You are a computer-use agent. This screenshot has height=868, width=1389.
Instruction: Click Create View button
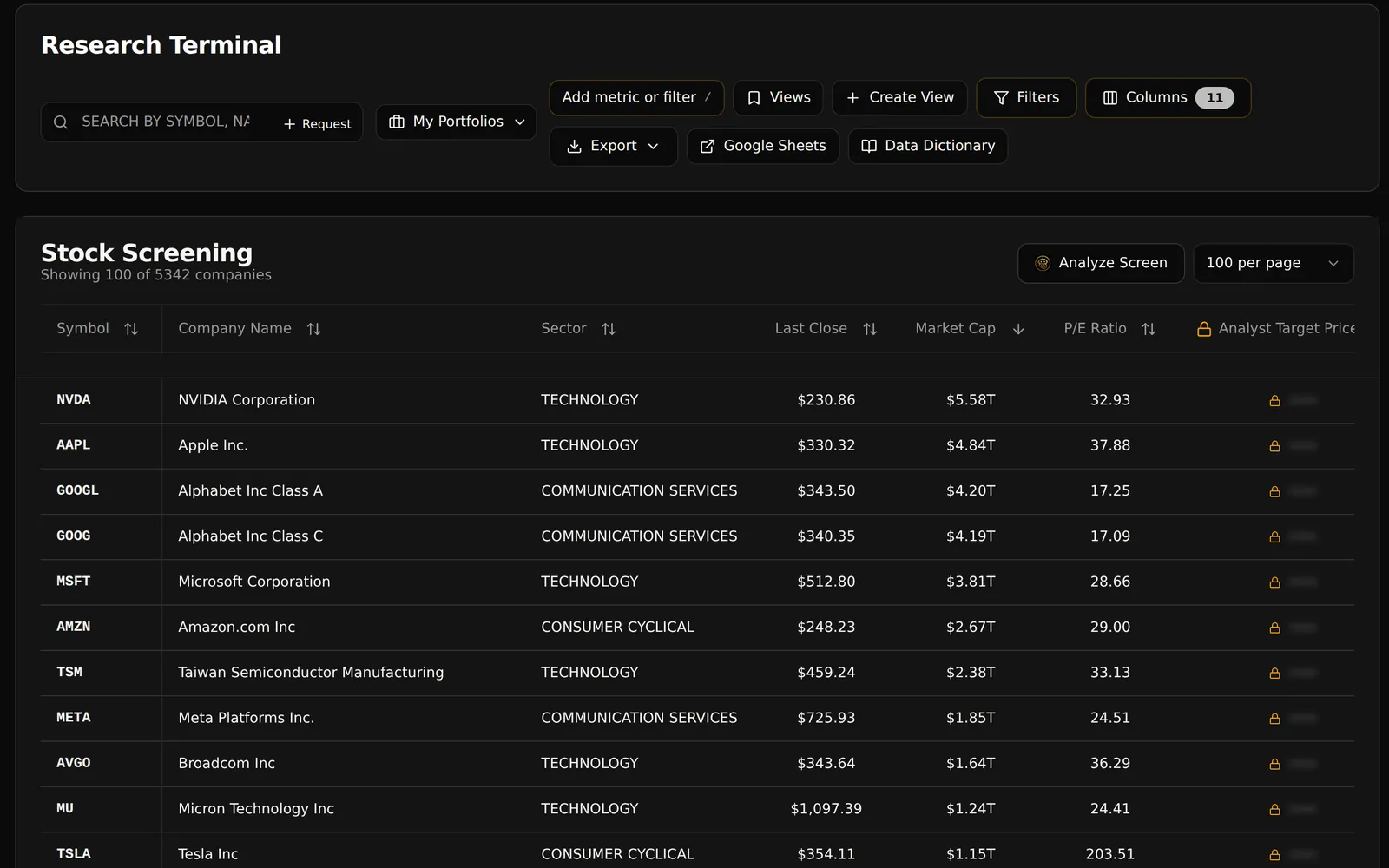point(899,97)
